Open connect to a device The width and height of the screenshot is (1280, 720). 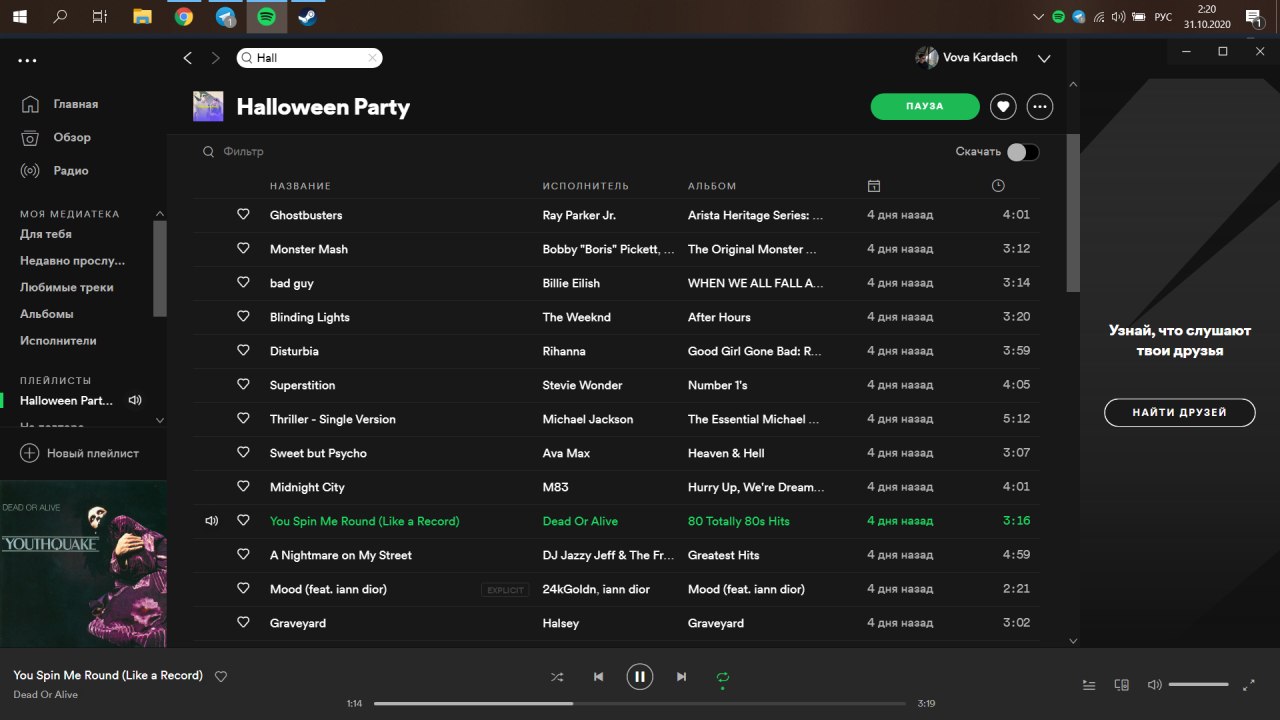[x=1122, y=685]
